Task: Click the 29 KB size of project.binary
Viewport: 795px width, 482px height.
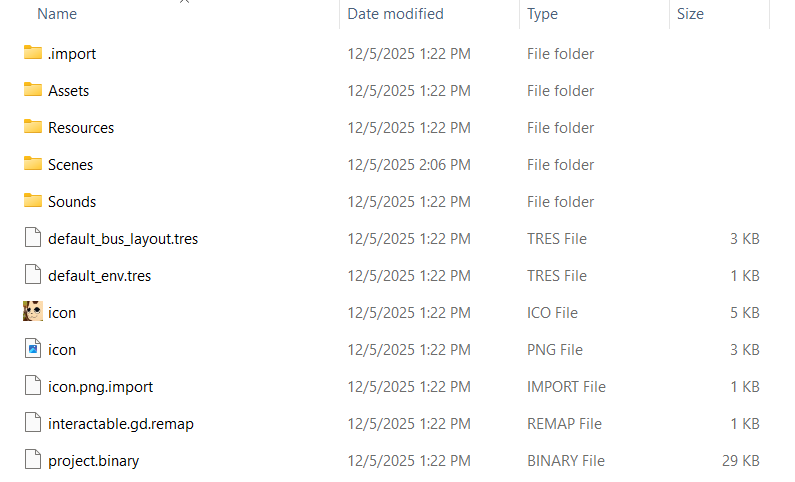Action: (741, 461)
